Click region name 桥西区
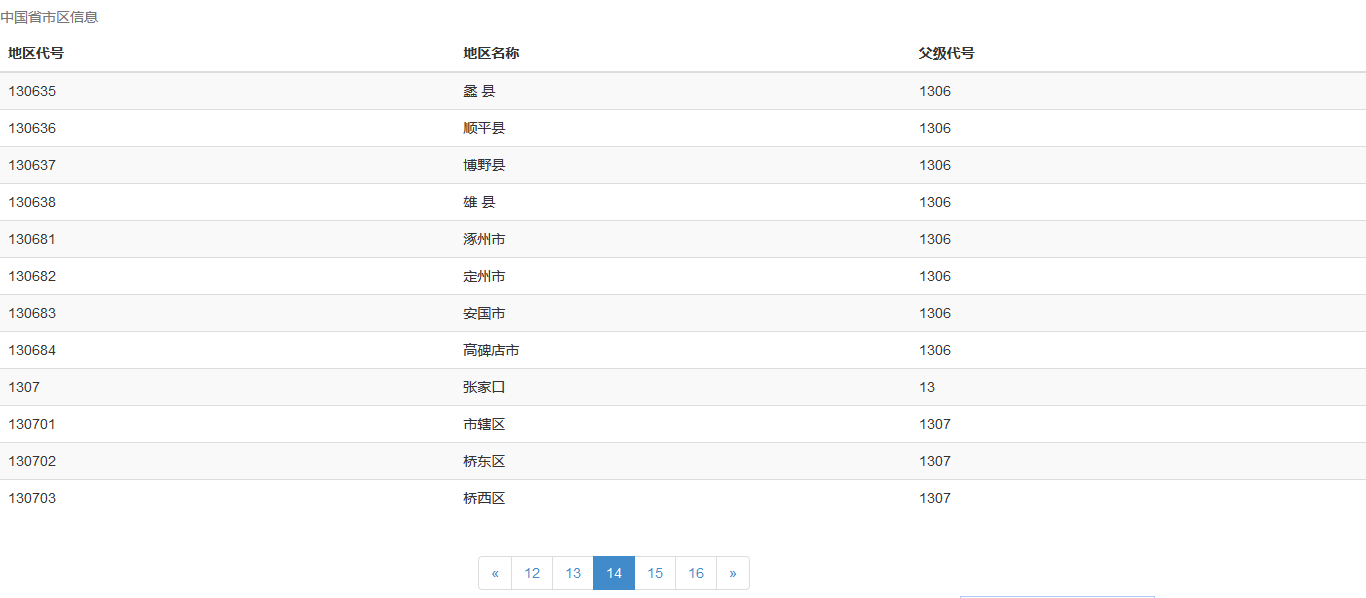Screen dimensions: 1366x598 point(484,498)
